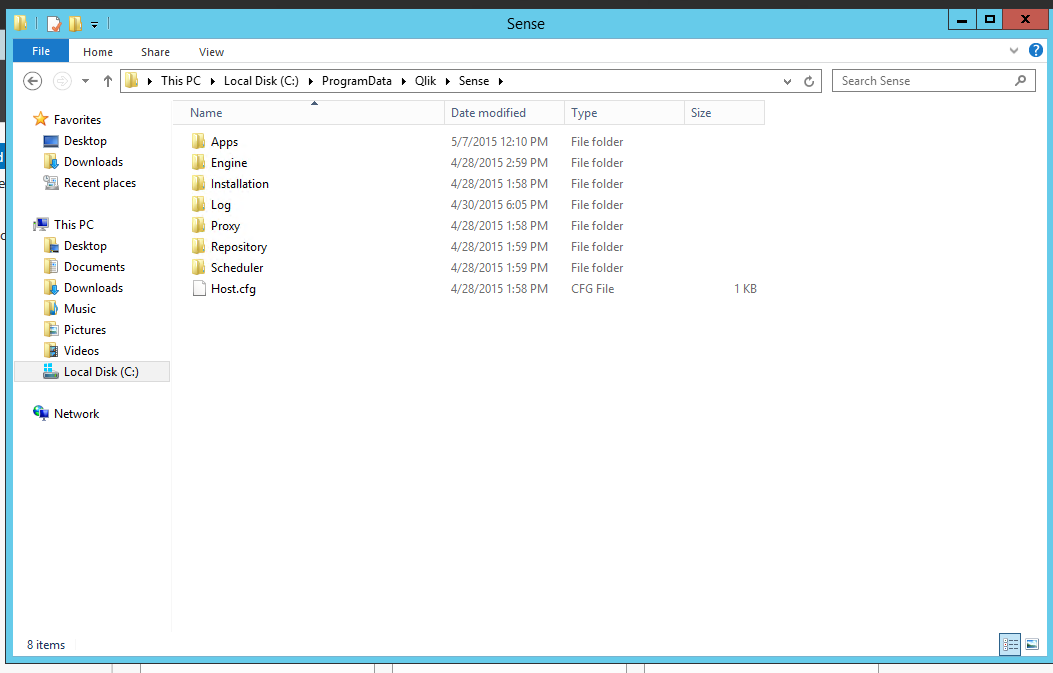Switch to the View ribbon tab
This screenshot has height=673, width=1053.
click(211, 52)
